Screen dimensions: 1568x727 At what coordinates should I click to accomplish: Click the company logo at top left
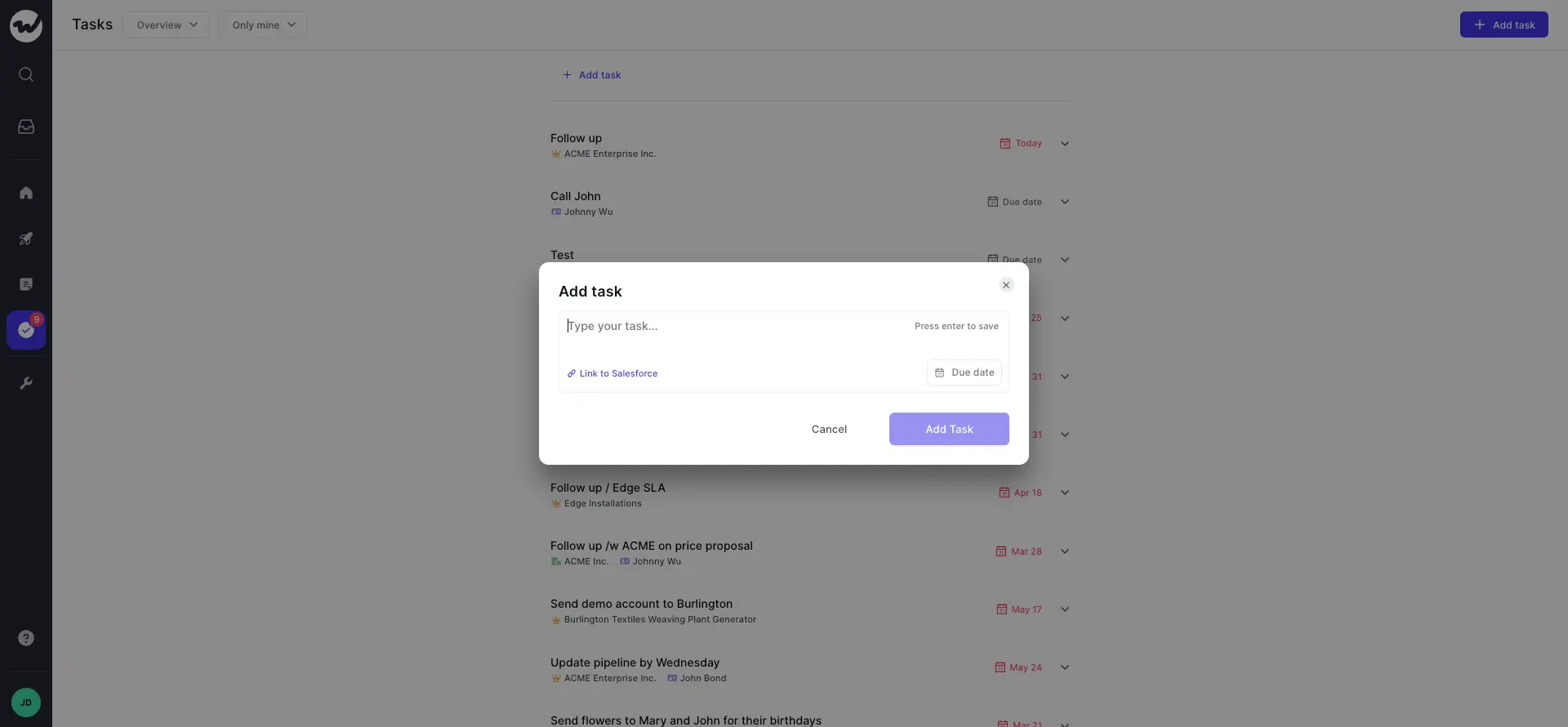[26, 25]
